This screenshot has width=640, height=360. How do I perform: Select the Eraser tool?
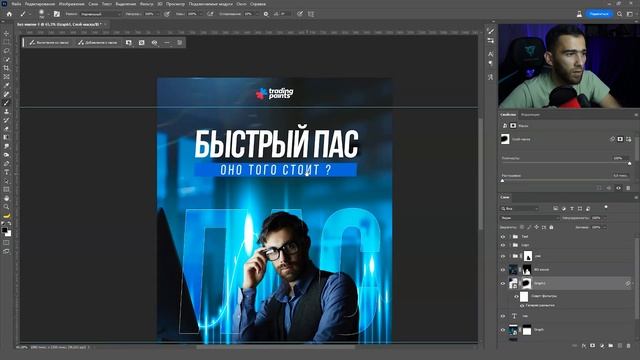pyautogui.click(x=6, y=129)
